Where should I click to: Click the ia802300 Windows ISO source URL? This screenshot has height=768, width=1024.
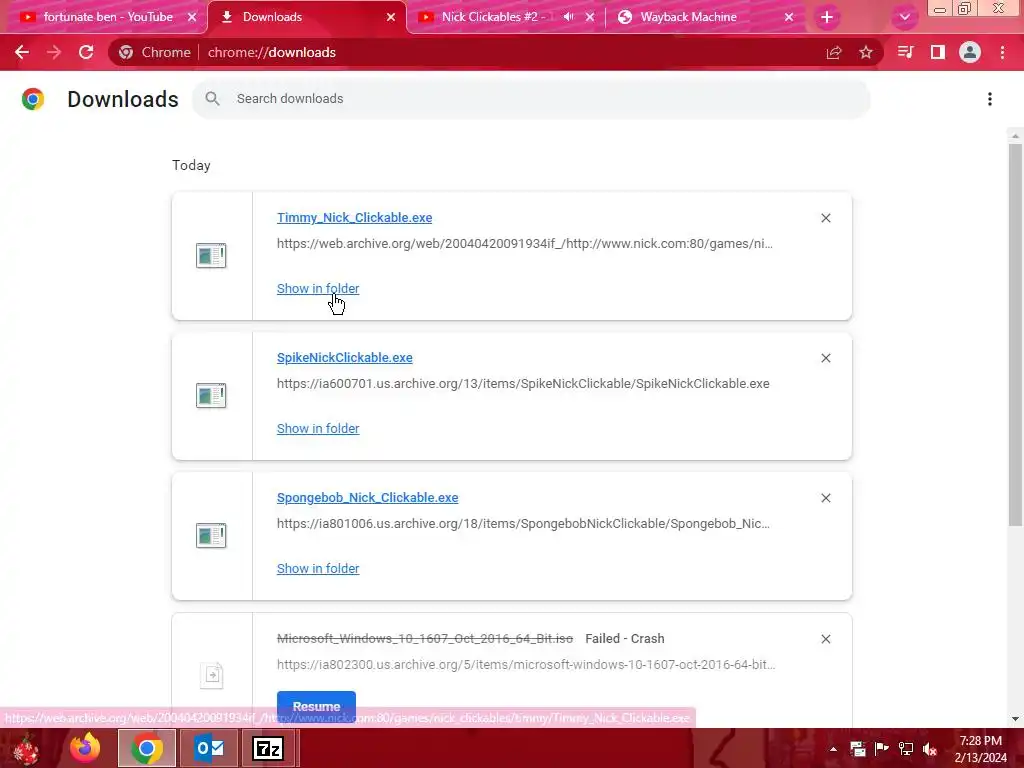tap(526, 665)
